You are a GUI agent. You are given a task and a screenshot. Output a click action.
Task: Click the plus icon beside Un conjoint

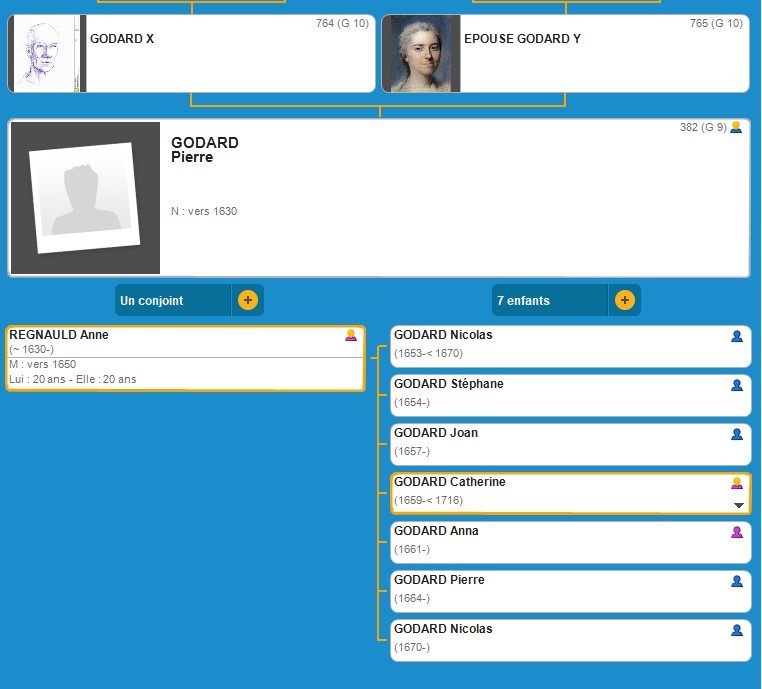tap(247, 300)
